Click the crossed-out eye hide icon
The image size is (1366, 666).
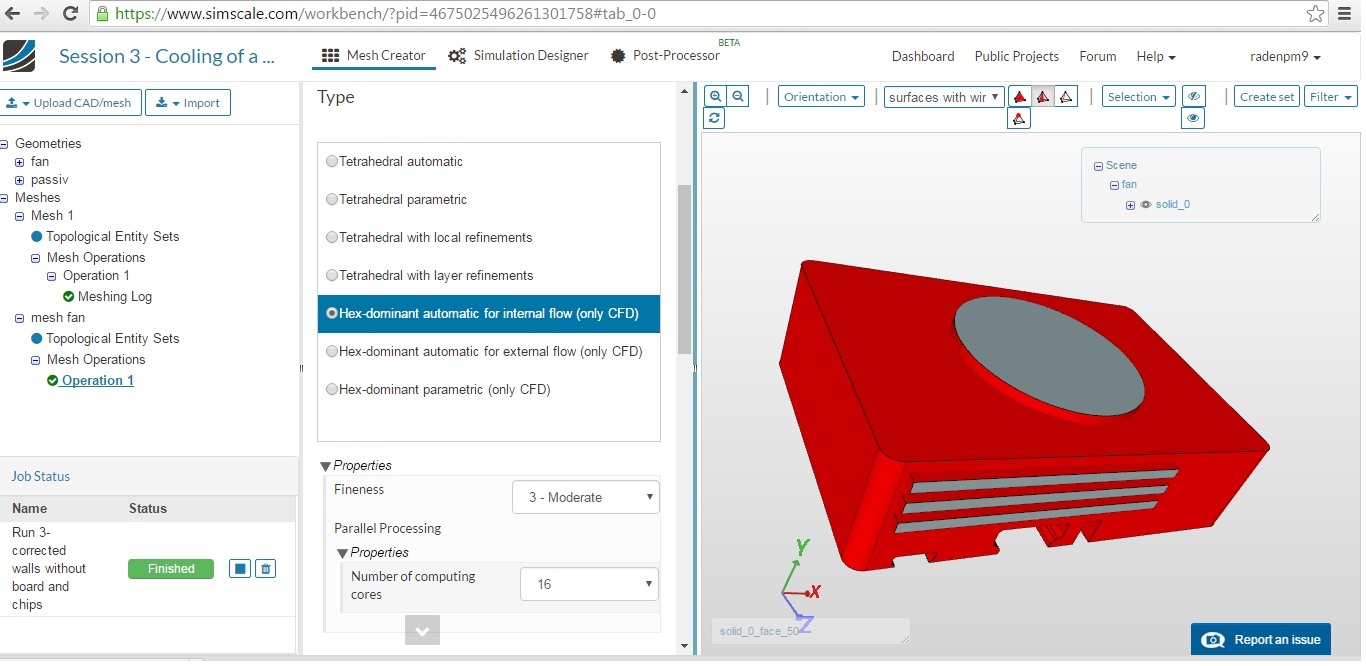1193,96
